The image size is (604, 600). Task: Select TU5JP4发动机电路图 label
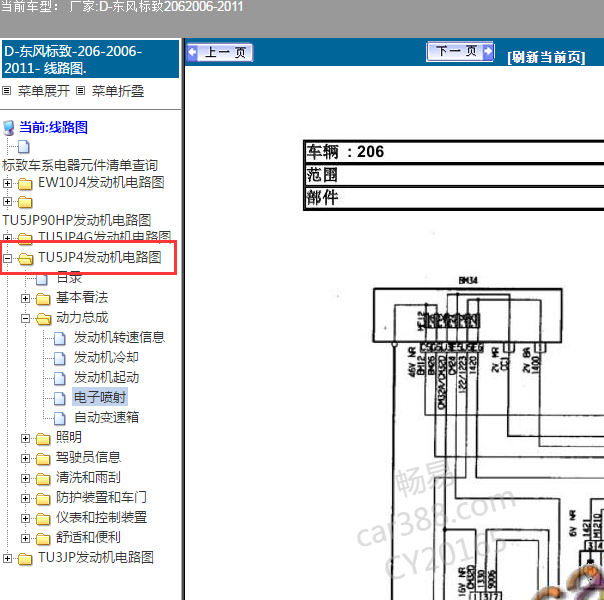click(99, 257)
